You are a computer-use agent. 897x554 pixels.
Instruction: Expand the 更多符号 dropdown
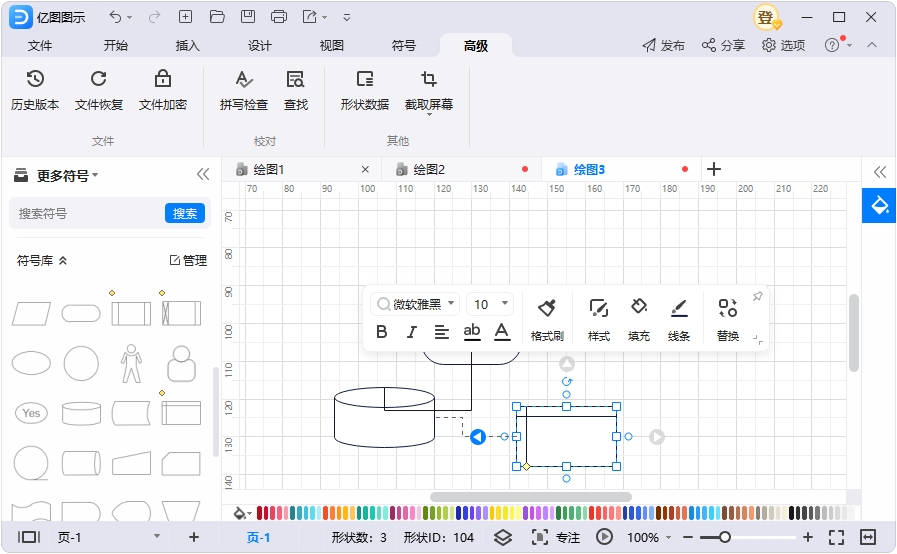click(x=67, y=175)
